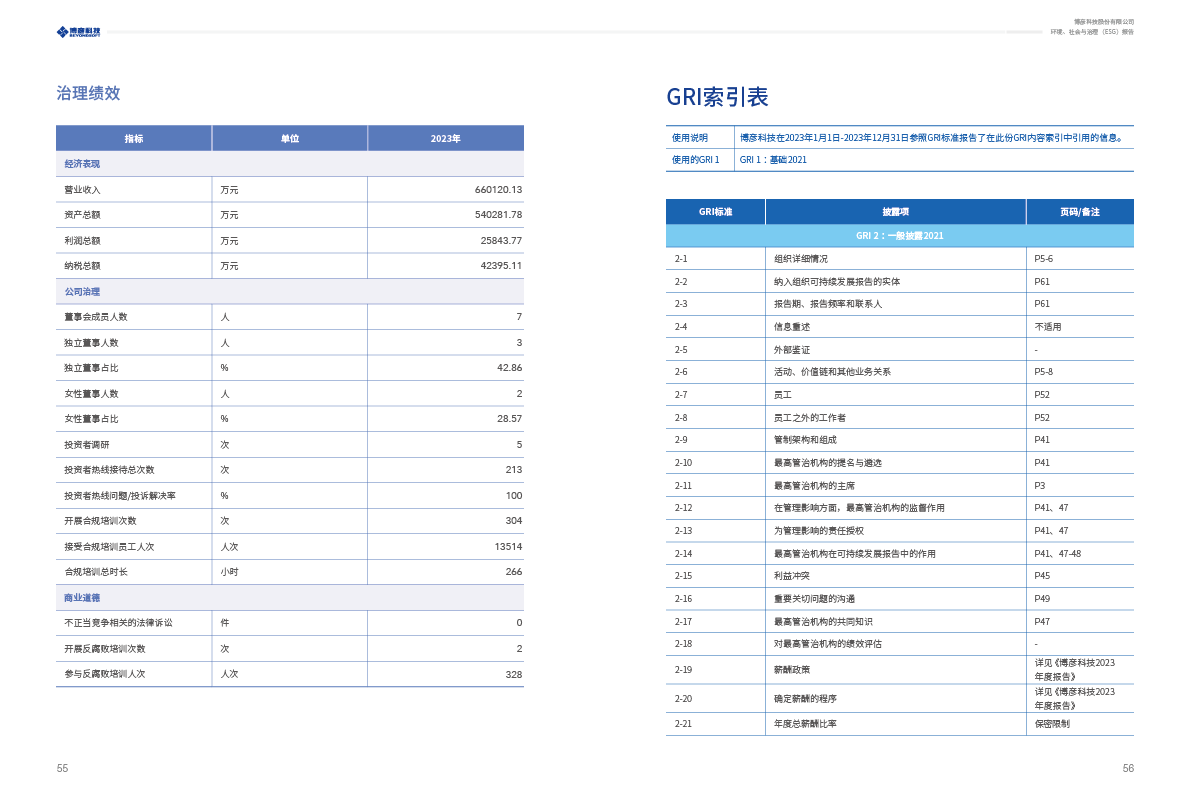Select the 指标 column header

pos(133,138)
